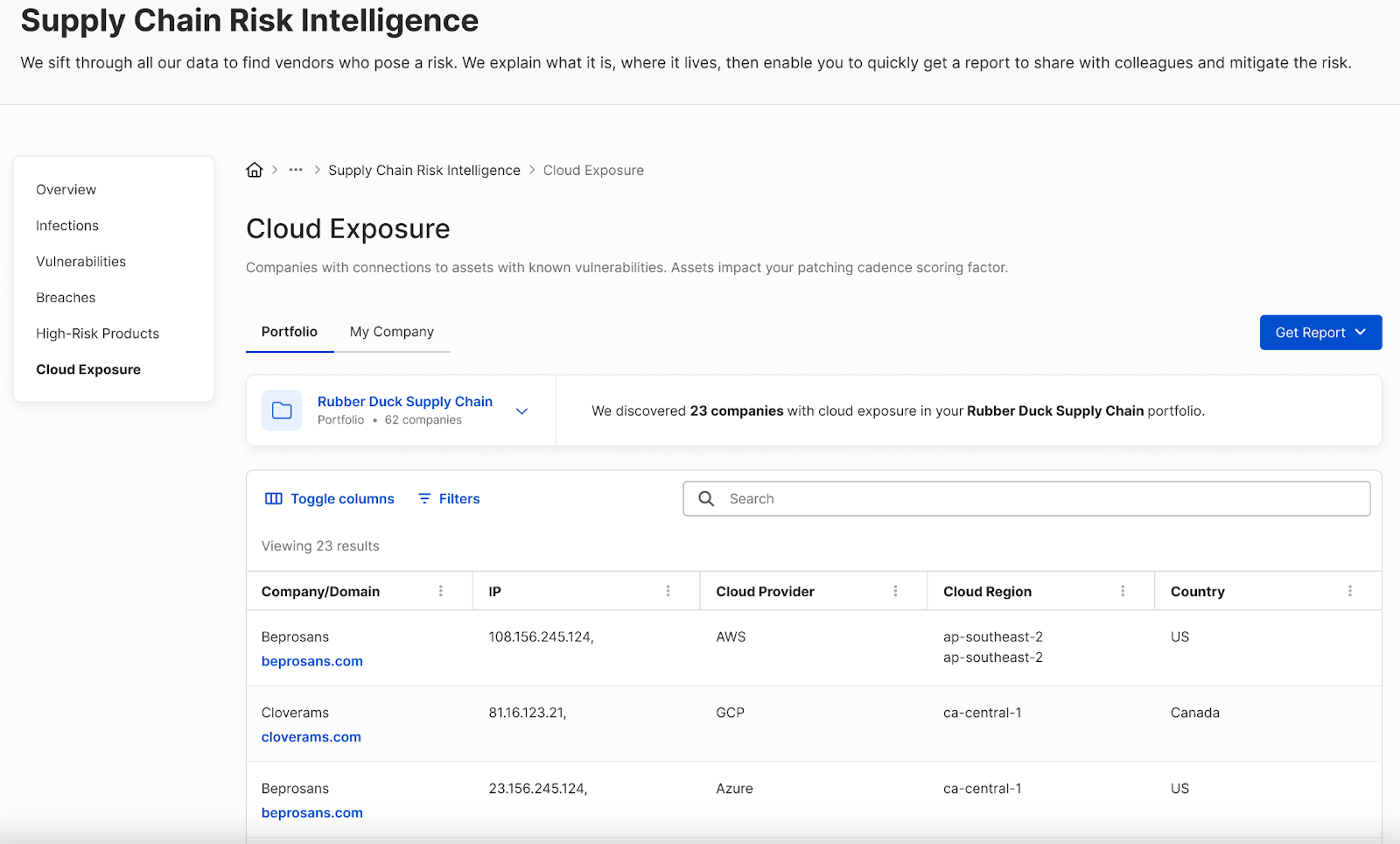Viewport: 1400px width, 844px height.
Task: Open High-Risk Products in the sidebar
Action: click(x=98, y=334)
